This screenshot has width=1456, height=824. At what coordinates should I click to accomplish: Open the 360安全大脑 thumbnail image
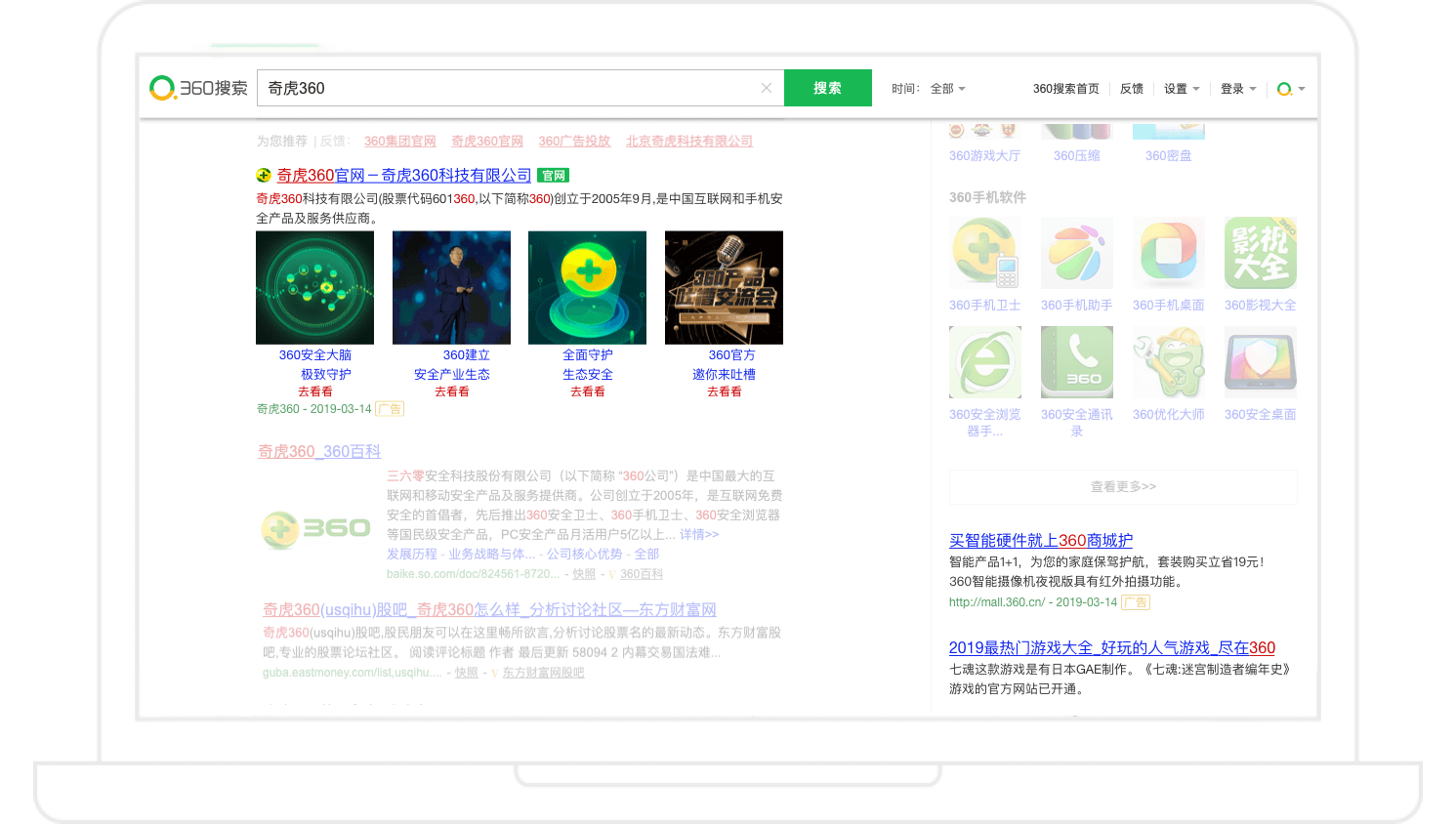coord(314,288)
